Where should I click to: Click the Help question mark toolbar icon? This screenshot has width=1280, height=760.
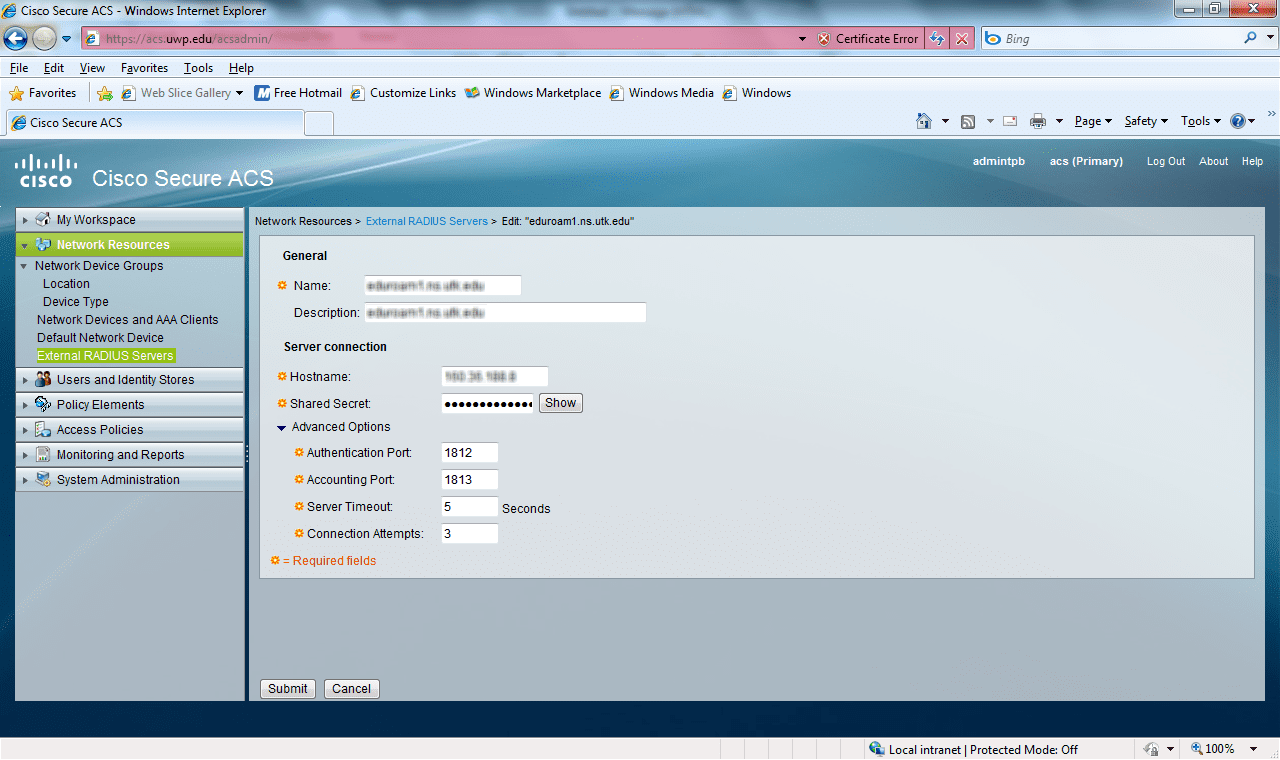coord(1237,121)
